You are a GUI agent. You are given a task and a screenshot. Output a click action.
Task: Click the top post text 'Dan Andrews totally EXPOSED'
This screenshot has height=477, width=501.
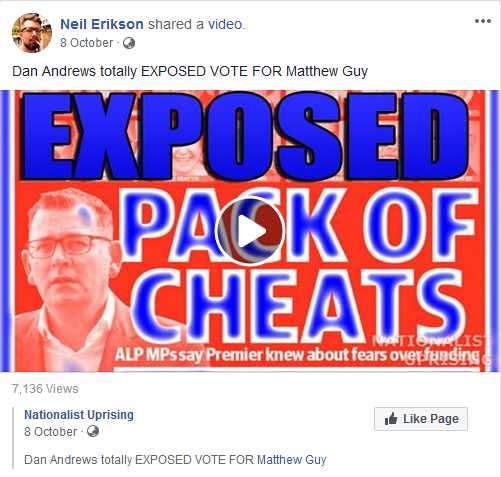click(x=109, y=71)
